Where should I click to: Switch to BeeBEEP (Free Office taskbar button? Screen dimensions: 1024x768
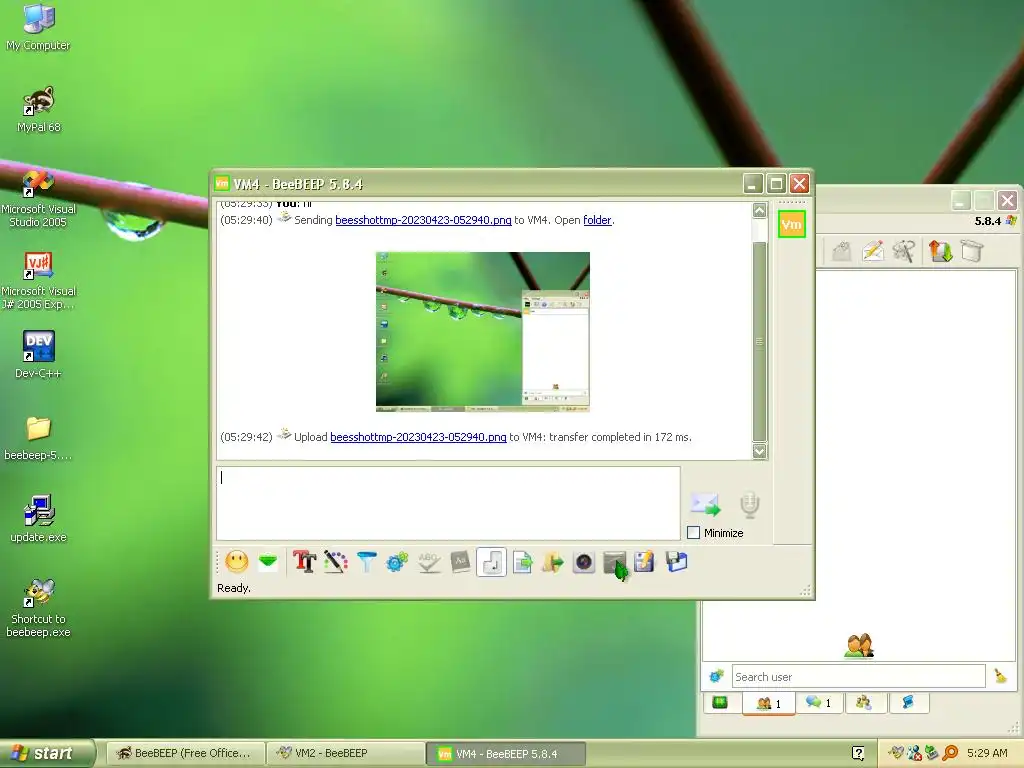[185, 753]
